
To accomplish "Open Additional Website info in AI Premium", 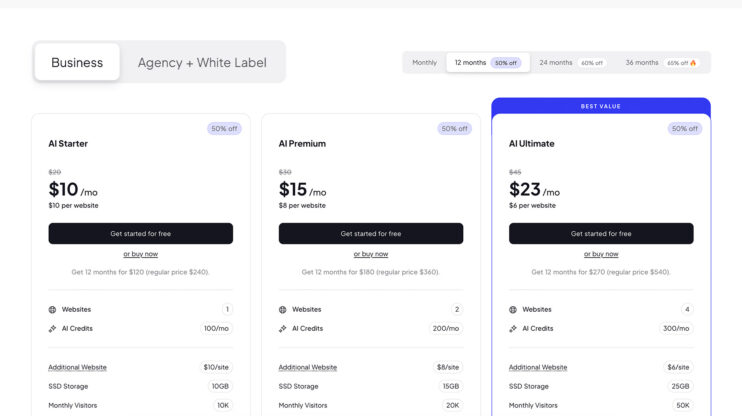I will pos(308,367).
